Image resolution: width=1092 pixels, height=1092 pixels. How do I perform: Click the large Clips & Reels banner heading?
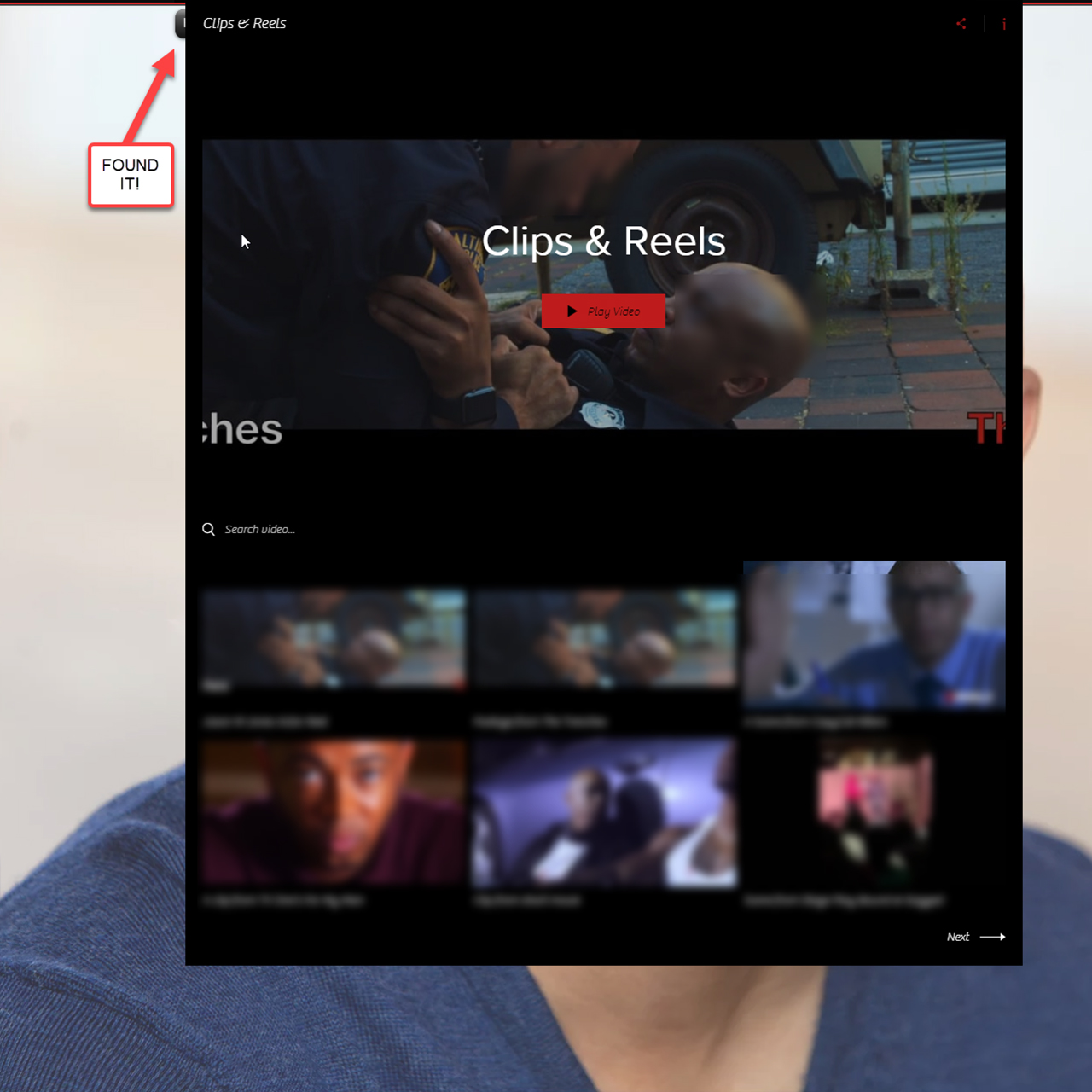[603, 241]
